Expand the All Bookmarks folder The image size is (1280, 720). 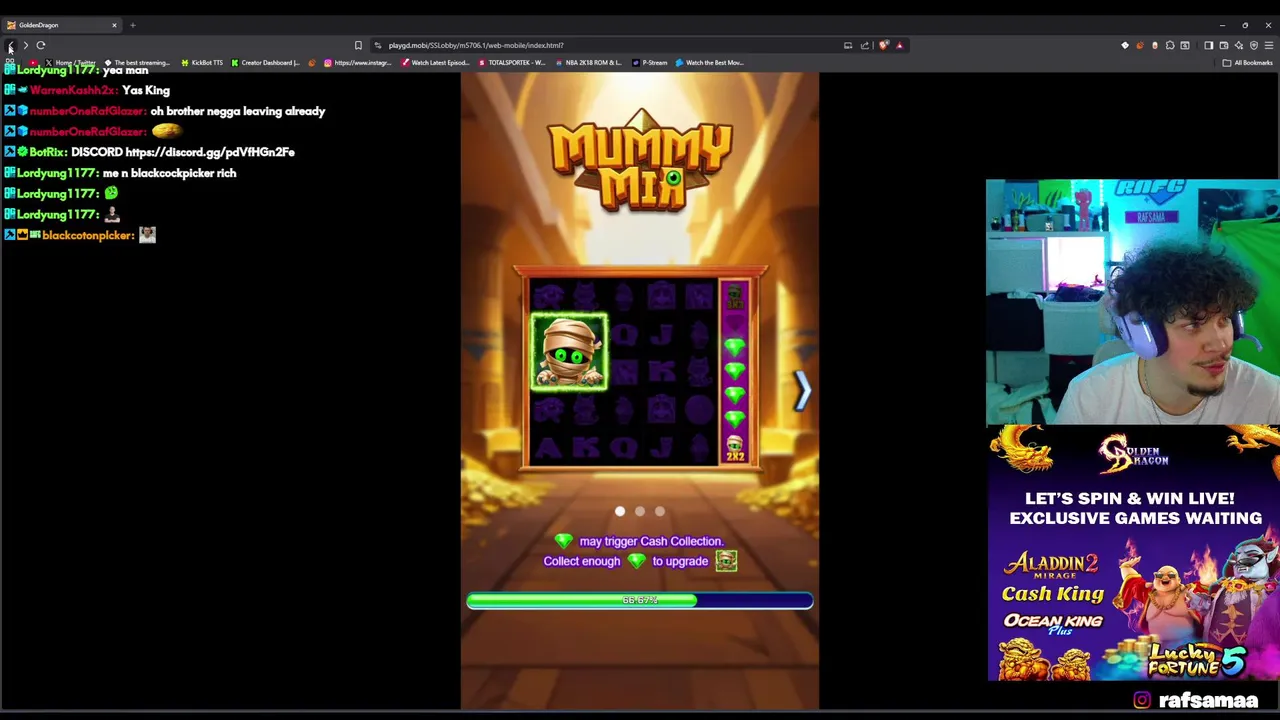click(x=1247, y=62)
